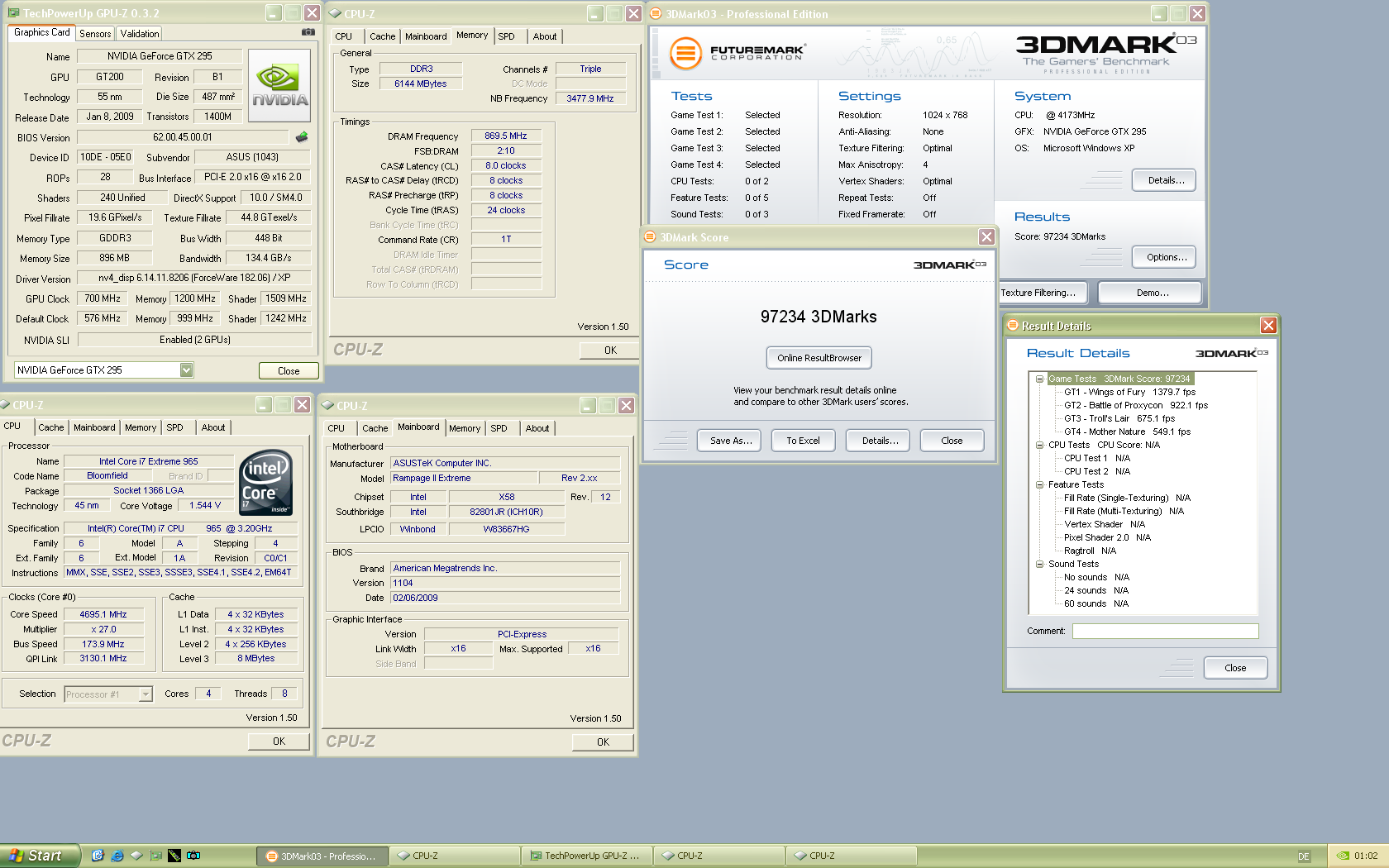Click the 3DMark03 Gamers' Benchmark logo banner

point(1105,54)
